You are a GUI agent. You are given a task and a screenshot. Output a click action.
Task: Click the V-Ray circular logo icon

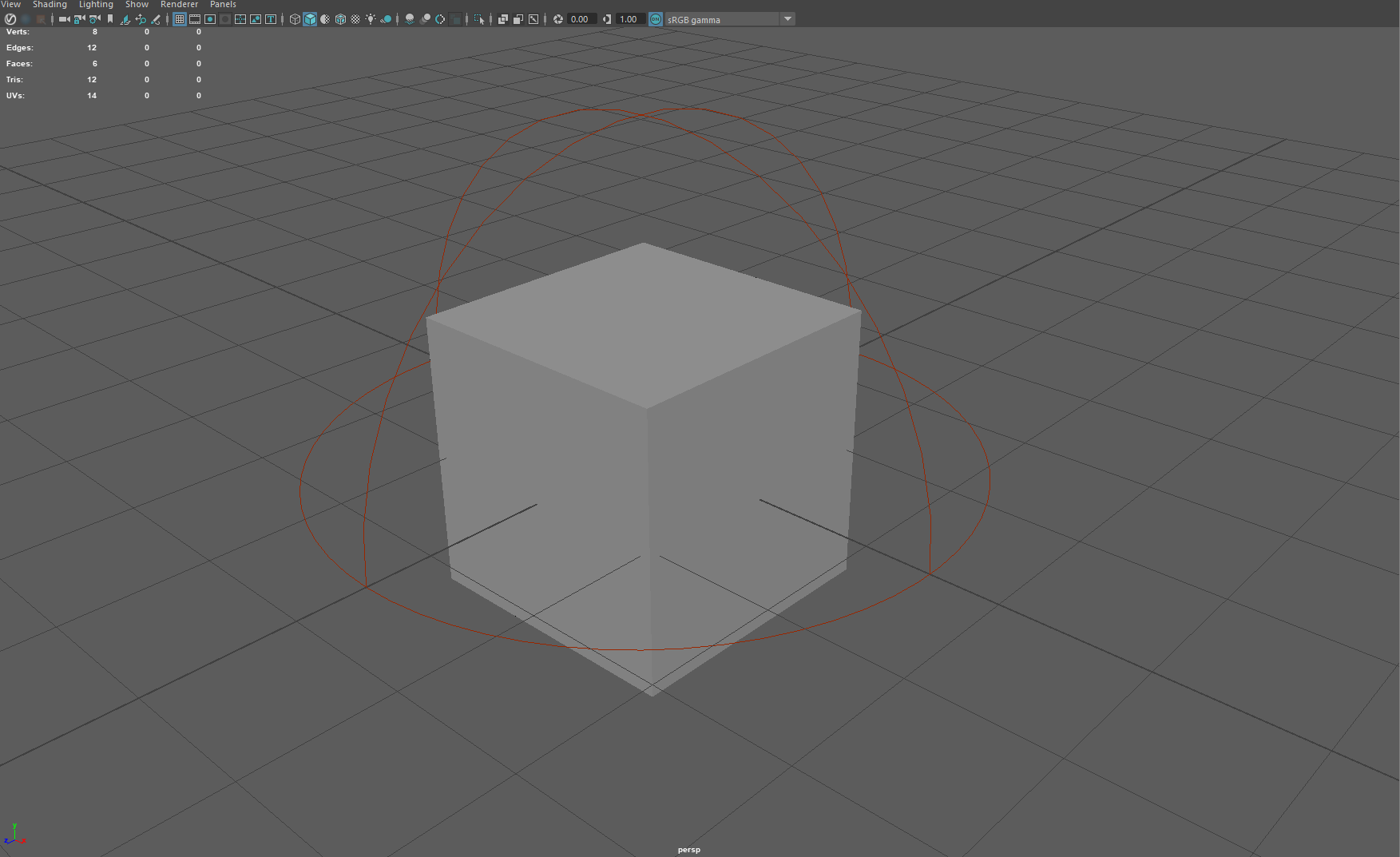click(x=10, y=19)
